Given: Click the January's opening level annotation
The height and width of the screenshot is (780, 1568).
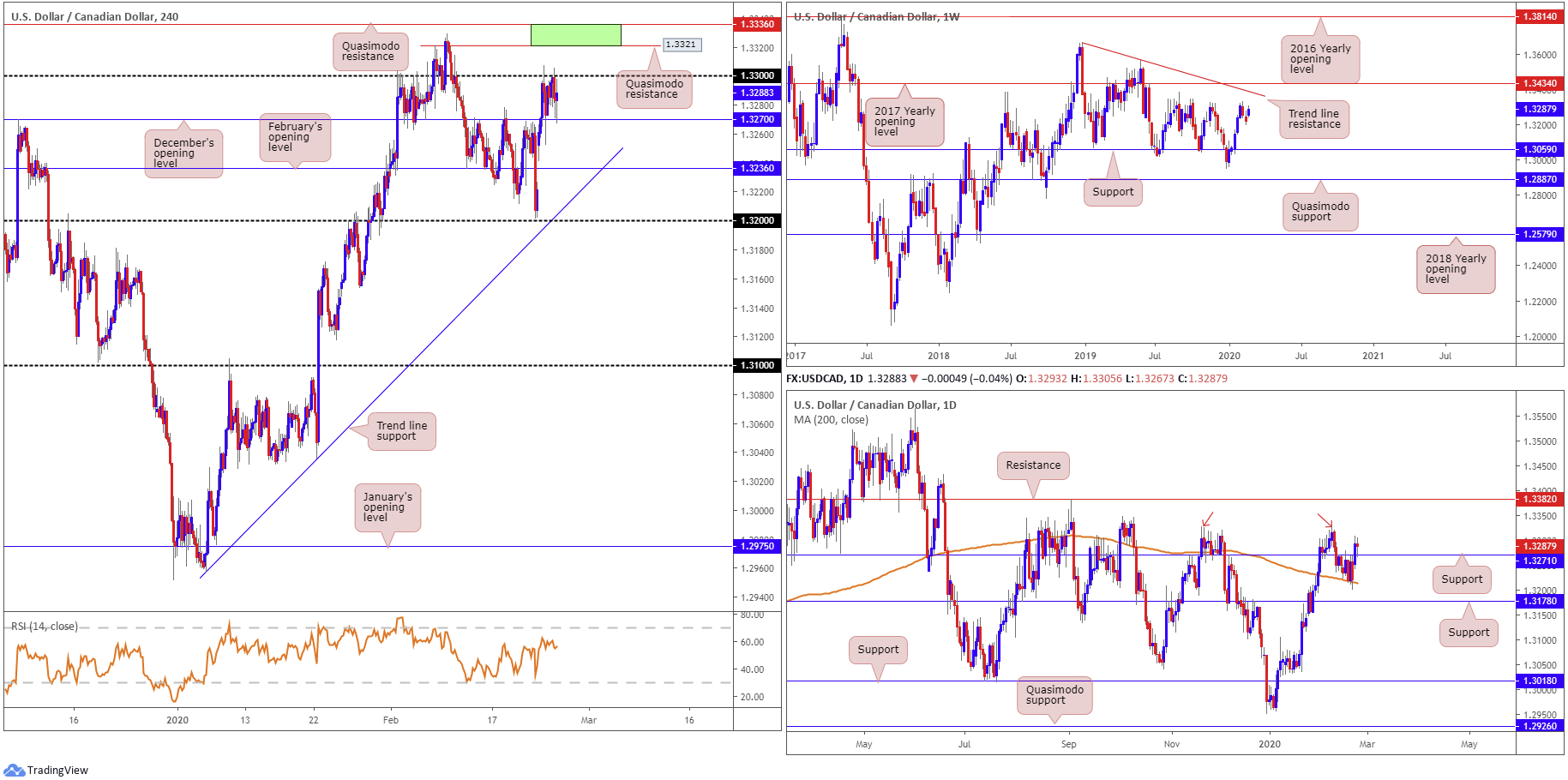Looking at the screenshot, I should (387, 507).
